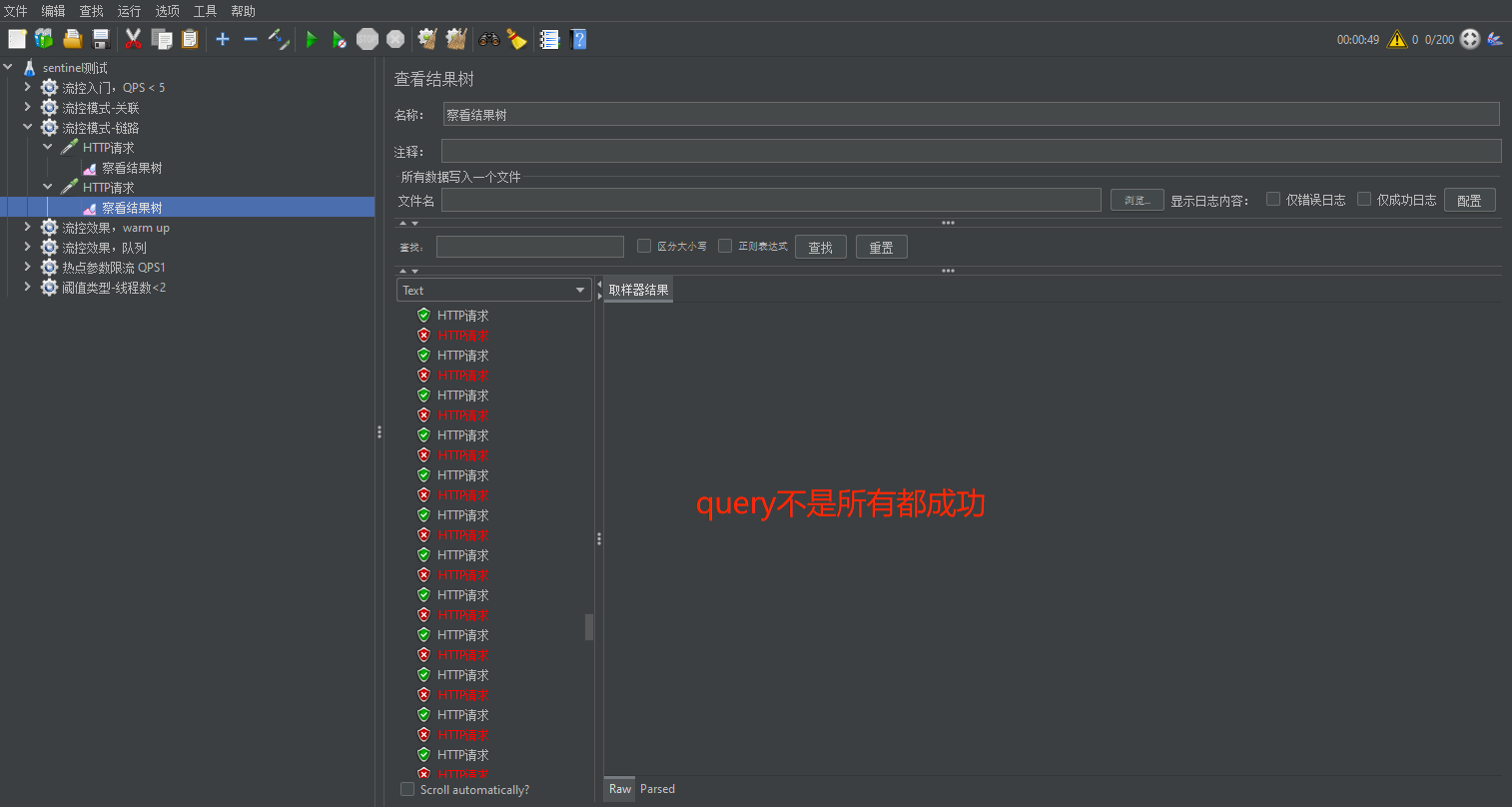This screenshot has height=807, width=1512.
Task: Start the test with the green play icon
Action: (x=312, y=39)
